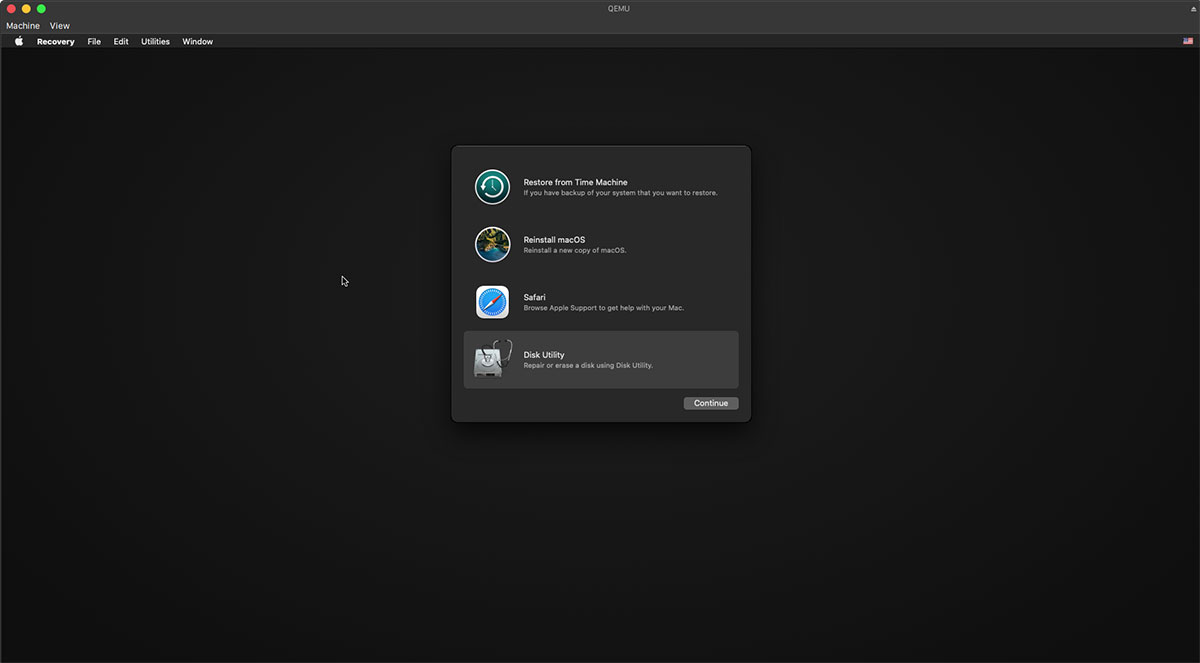Open the Apple logo menu

click(x=18, y=42)
